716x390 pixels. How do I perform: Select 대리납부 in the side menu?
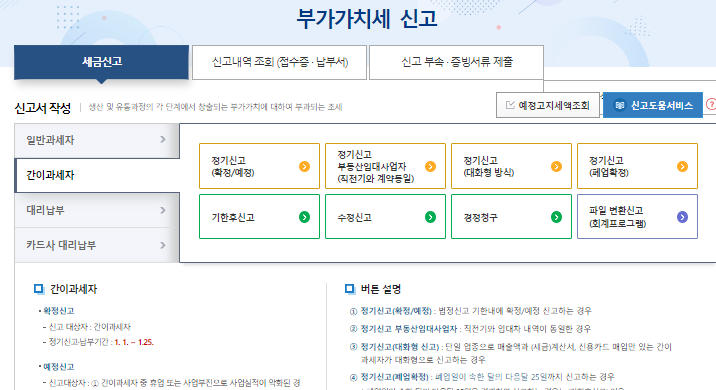[x=97, y=210]
